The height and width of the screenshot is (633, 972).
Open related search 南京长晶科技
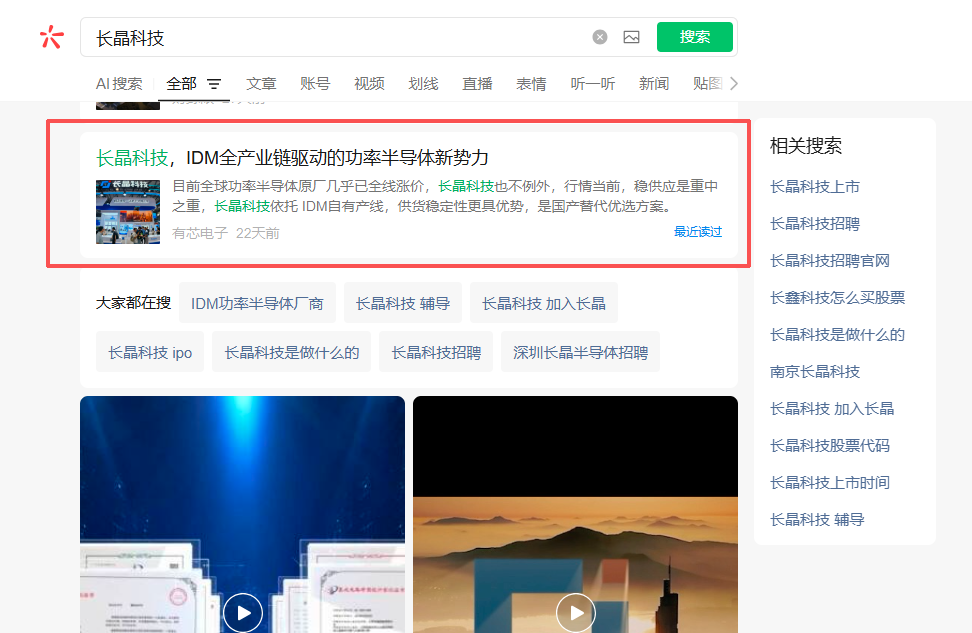tap(815, 371)
